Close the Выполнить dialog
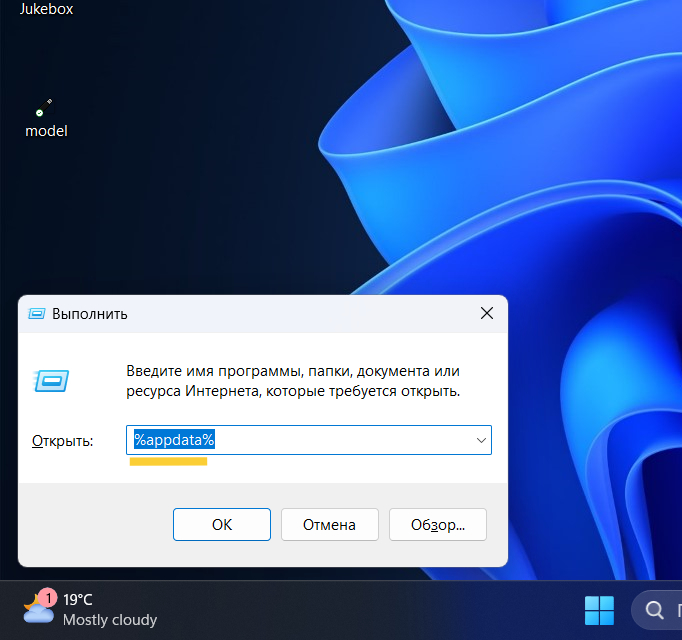 pyautogui.click(x=487, y=313)
